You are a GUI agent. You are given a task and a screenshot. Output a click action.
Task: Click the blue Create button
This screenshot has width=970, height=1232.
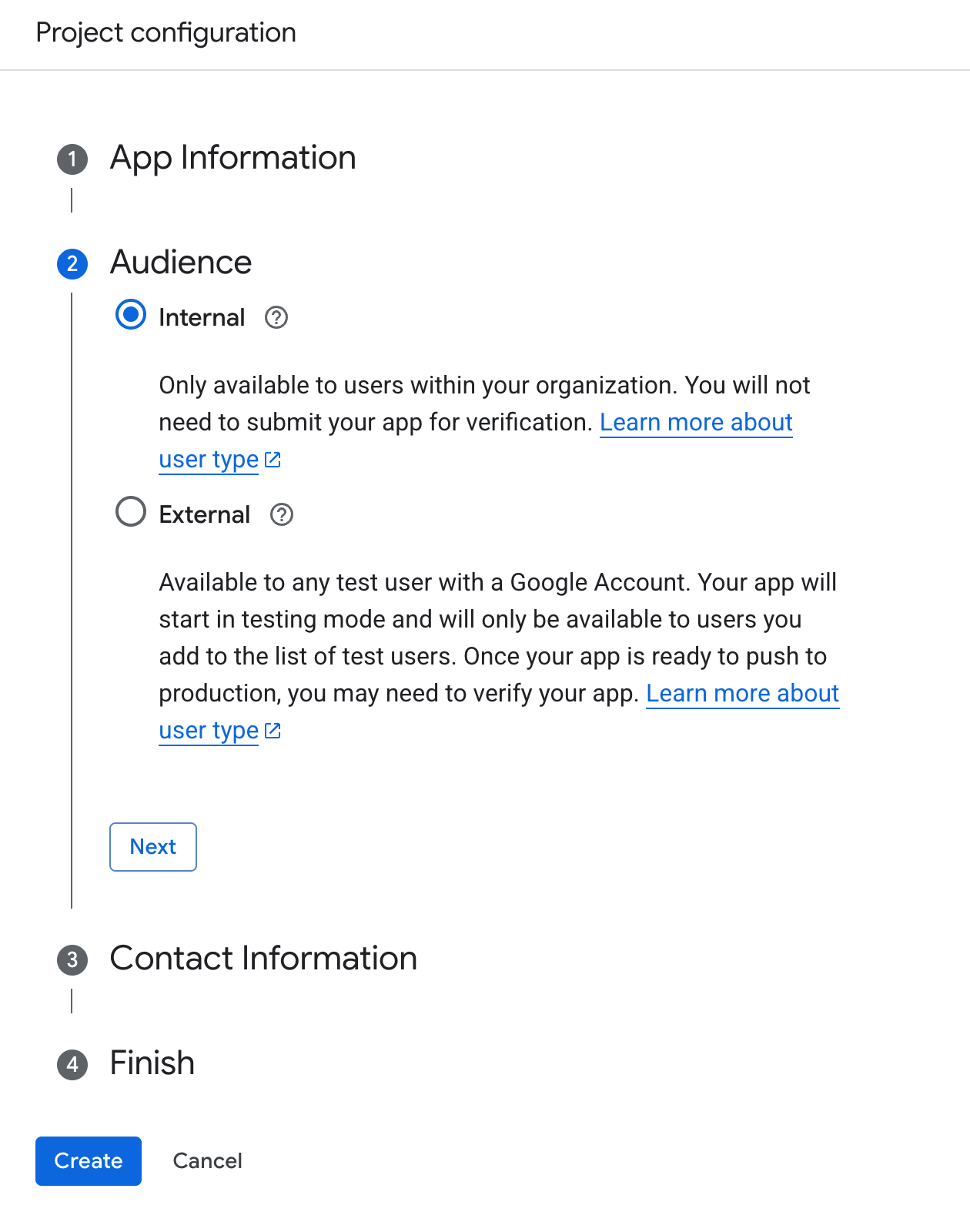[x=89, y=1161]
